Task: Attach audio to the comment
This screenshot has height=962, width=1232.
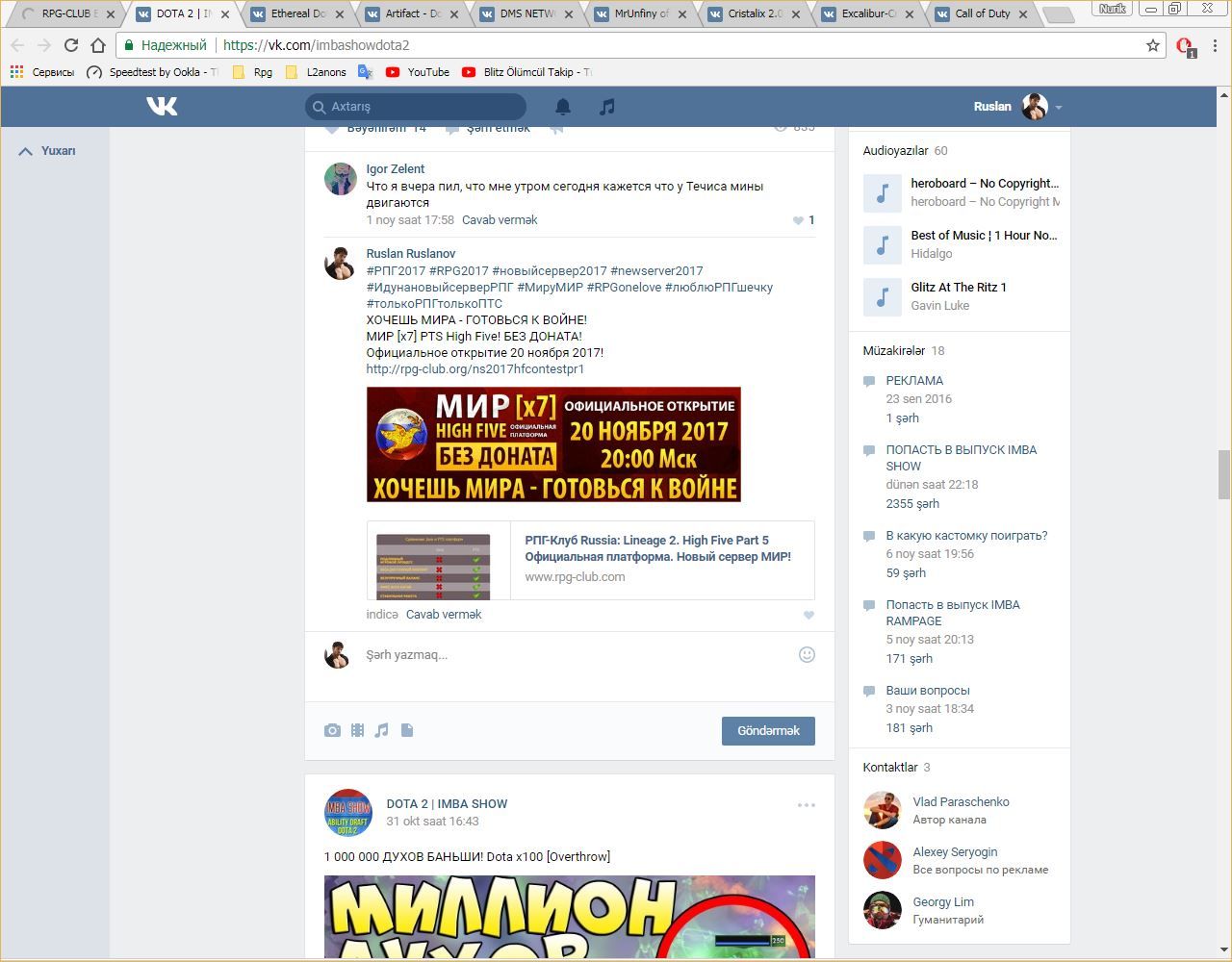Action: [382, 730]
